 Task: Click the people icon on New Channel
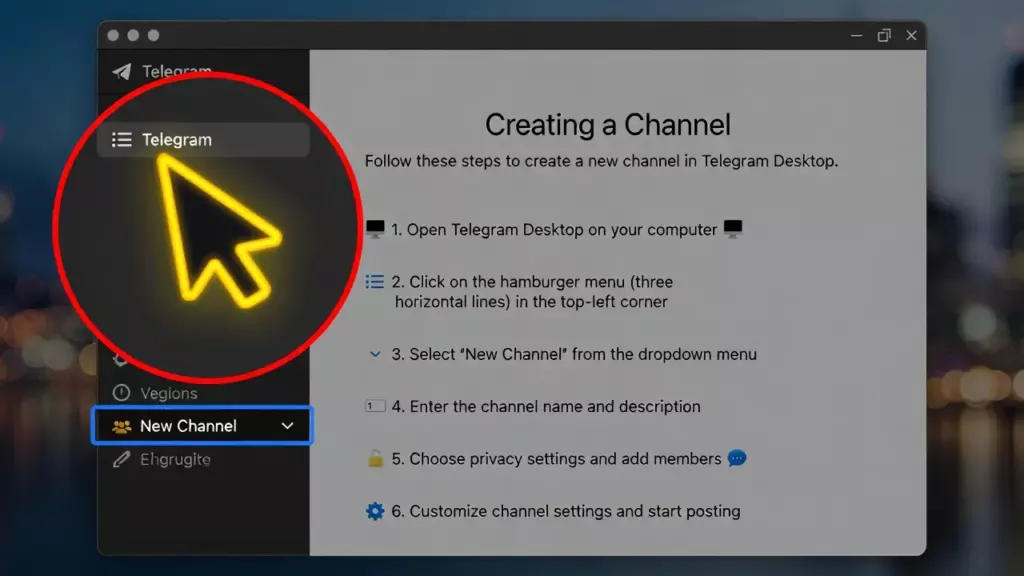[122, 426]
